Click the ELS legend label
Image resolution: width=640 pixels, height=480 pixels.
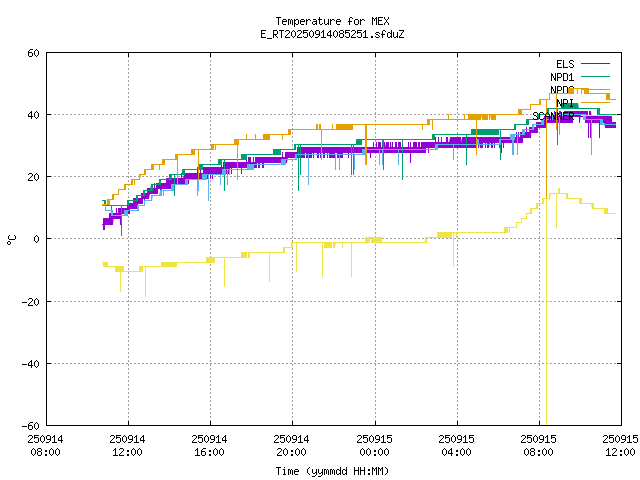coord(565,64)
